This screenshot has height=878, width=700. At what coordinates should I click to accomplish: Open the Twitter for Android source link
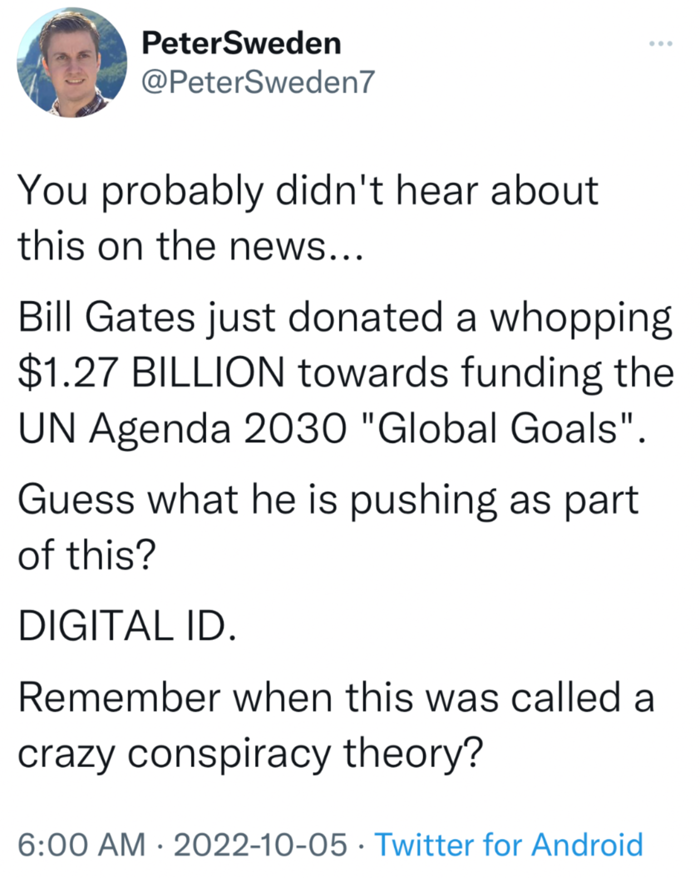[508, 844]
